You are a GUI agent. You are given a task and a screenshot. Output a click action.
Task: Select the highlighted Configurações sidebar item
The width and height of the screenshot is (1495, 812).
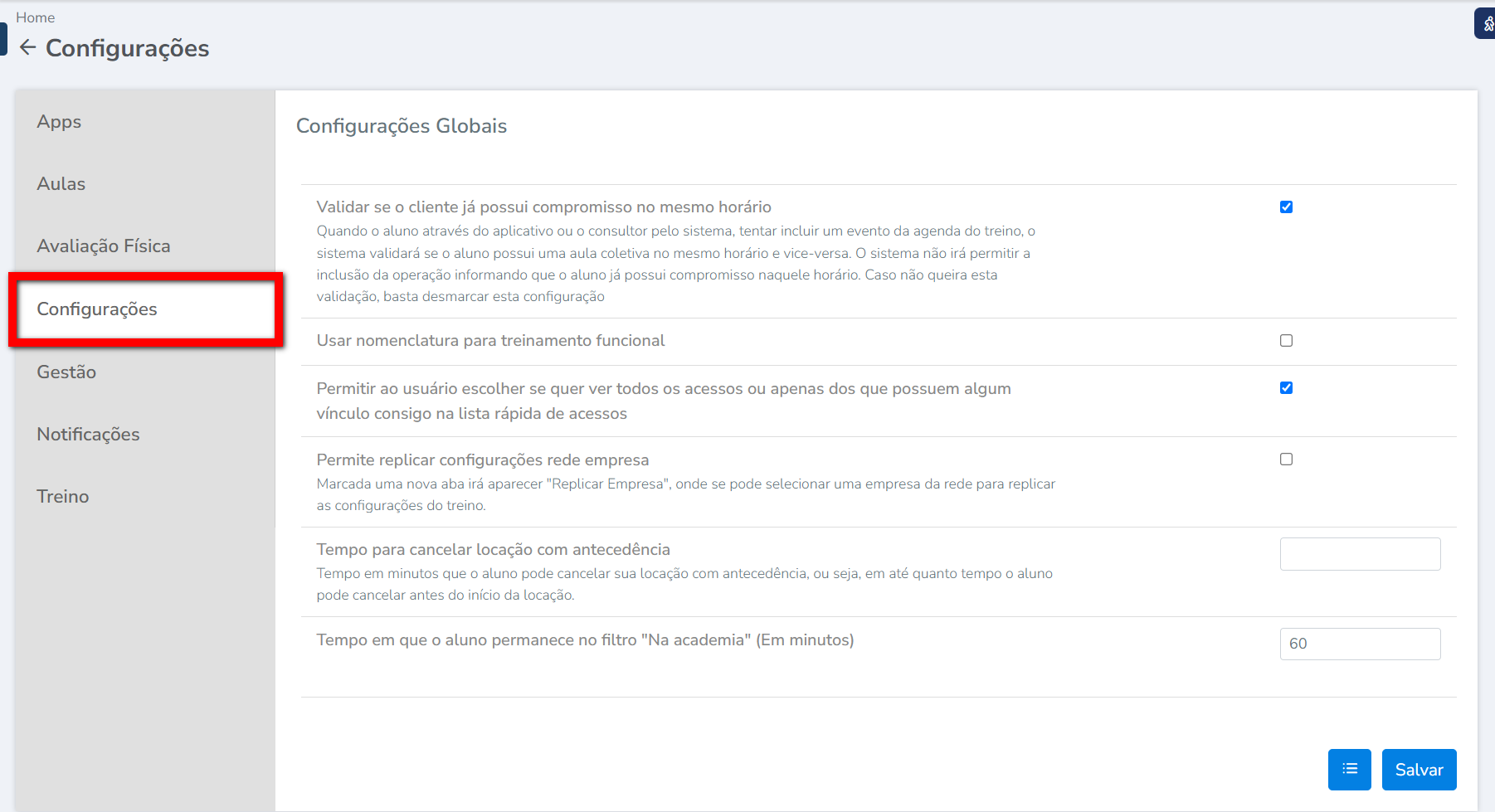[x=97, y=309]
